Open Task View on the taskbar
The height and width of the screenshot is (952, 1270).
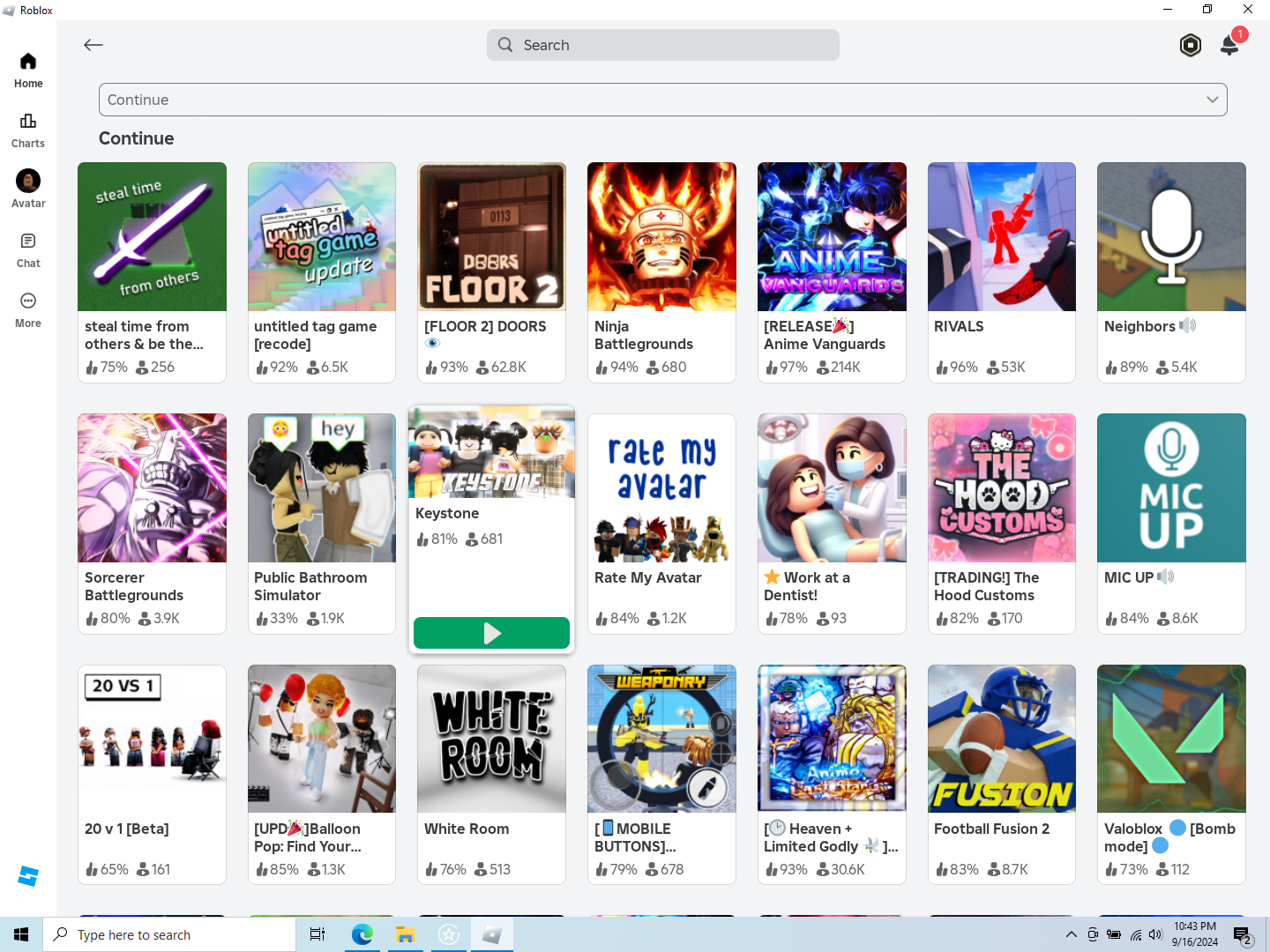pyautogui.click(x=317, y=934)
